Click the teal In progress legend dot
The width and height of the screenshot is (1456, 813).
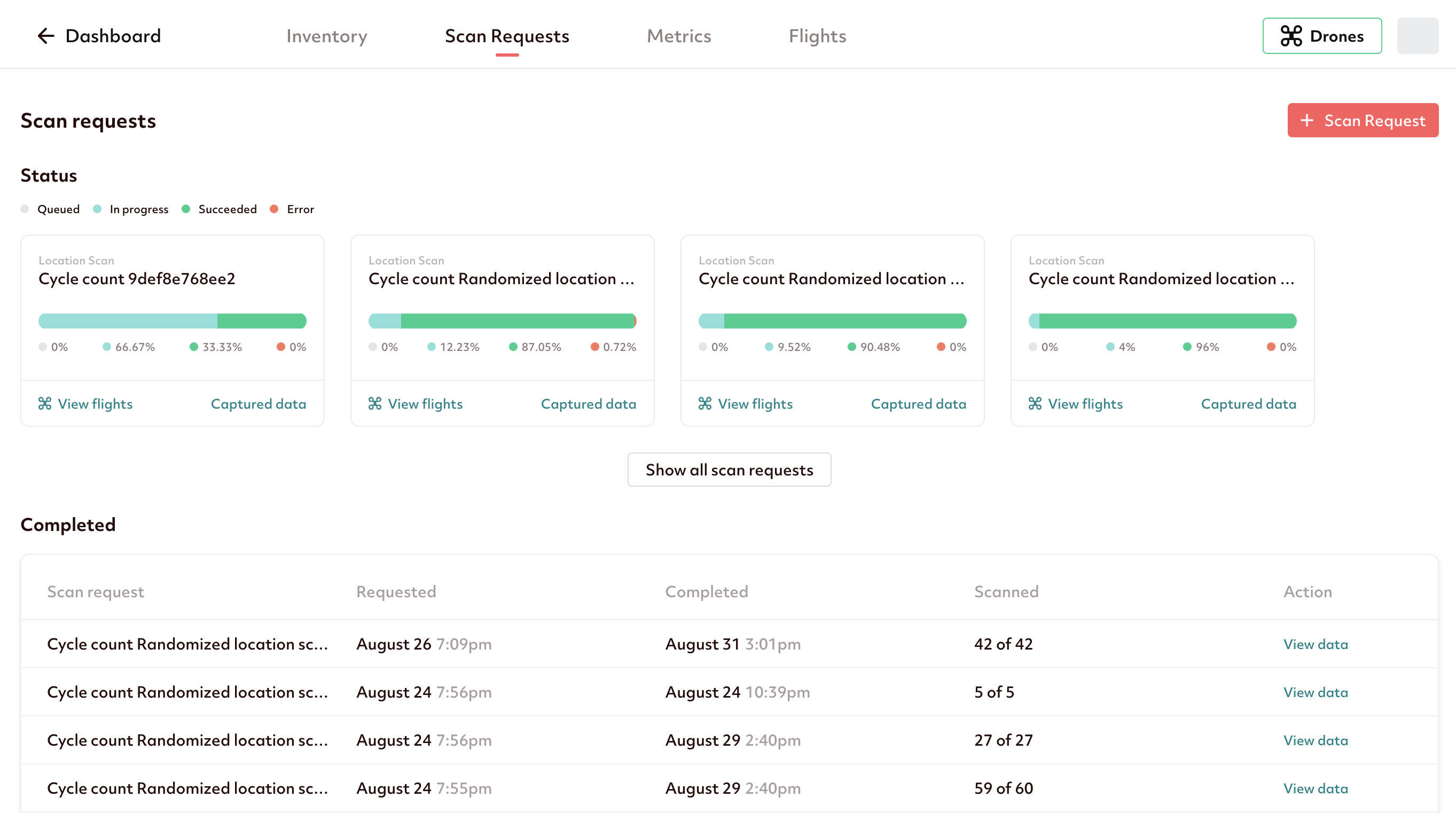point(97,209)
